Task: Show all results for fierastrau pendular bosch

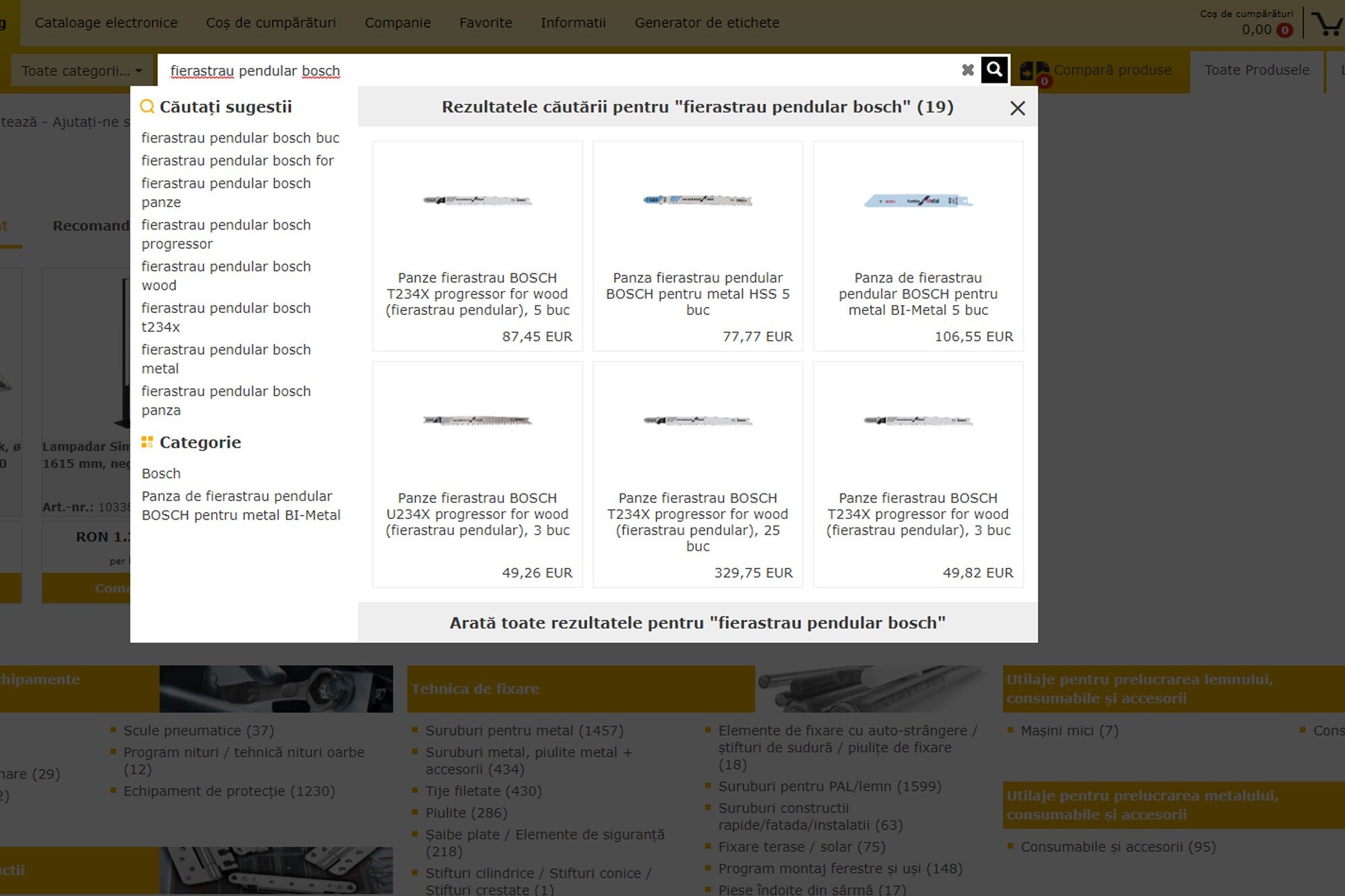Action: tap(698, 623)
